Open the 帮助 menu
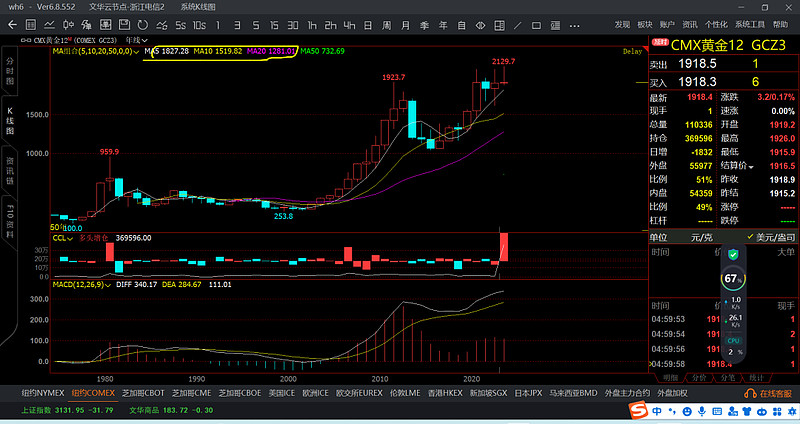Viewport: 800px width, 424px height. click(780, 24)
